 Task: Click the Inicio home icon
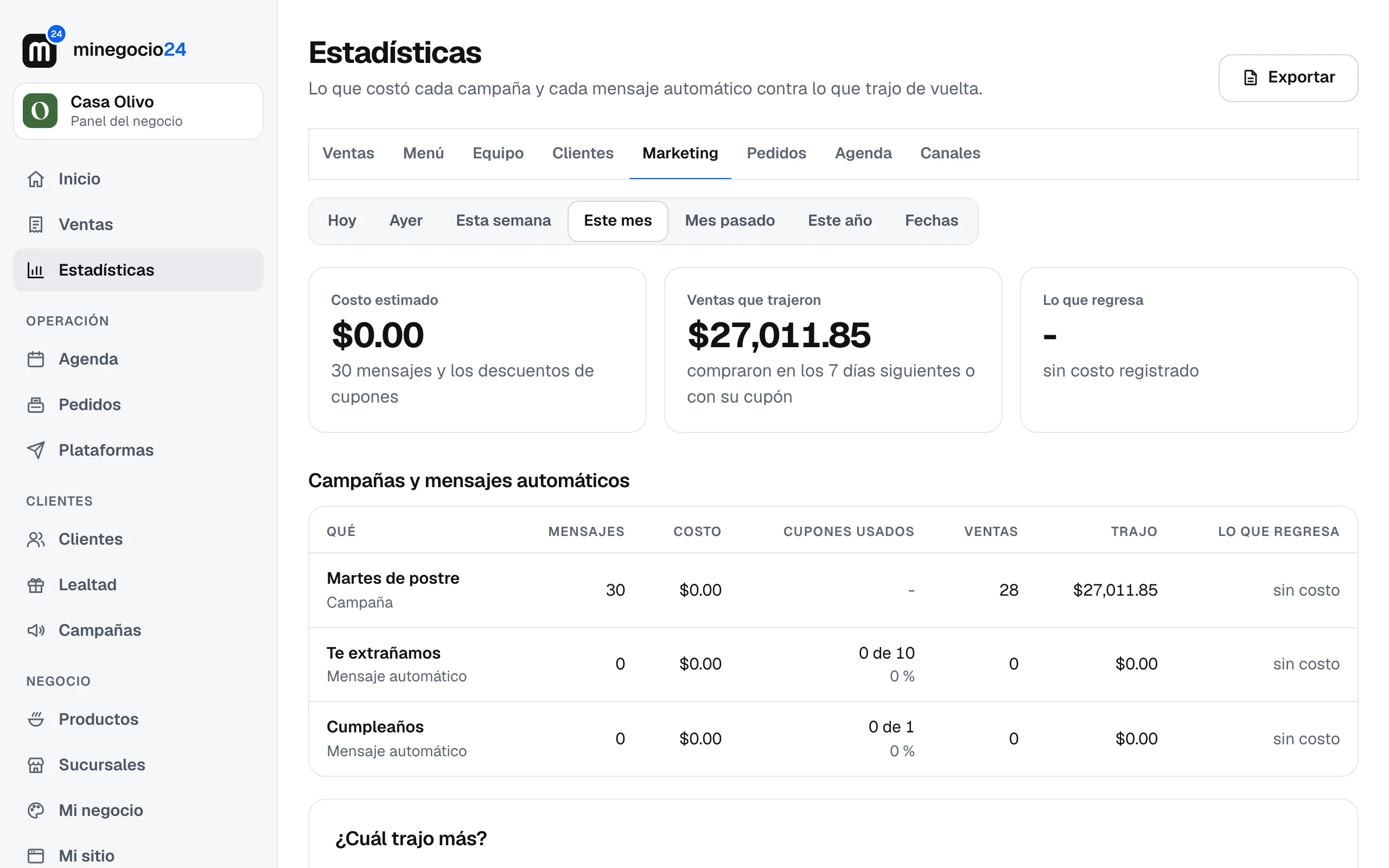36,179
